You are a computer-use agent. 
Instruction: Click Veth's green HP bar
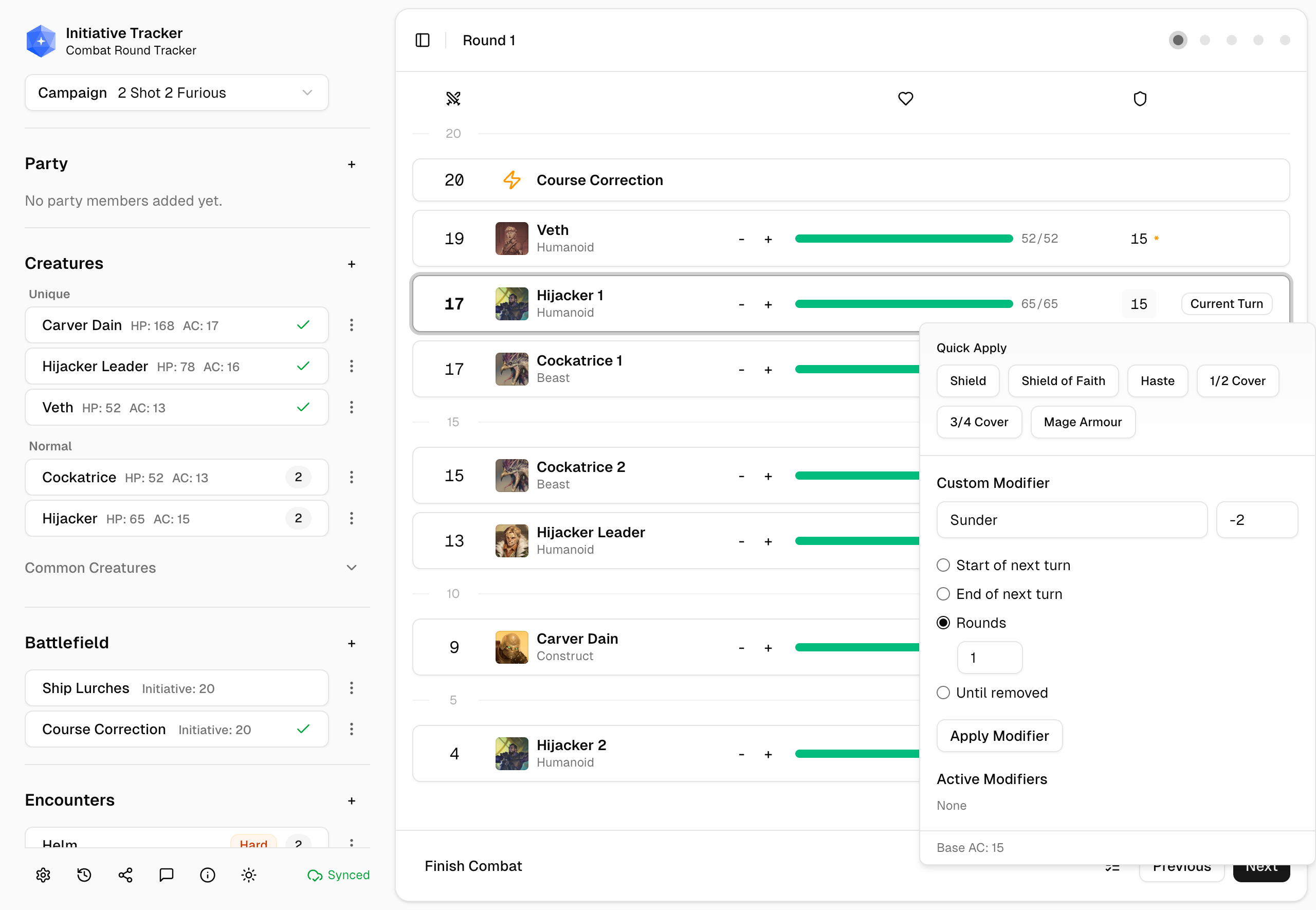(x=903, y=239)
